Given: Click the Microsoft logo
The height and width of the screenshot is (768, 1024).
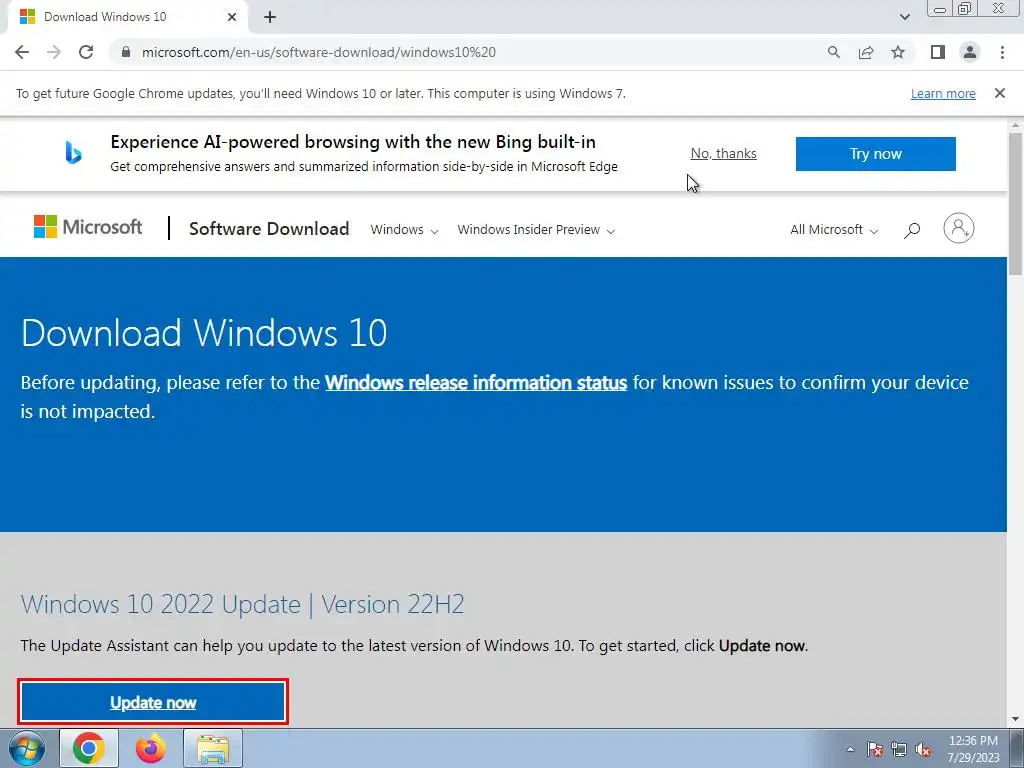Looking at the screenshot, I should tap(88, 227).
